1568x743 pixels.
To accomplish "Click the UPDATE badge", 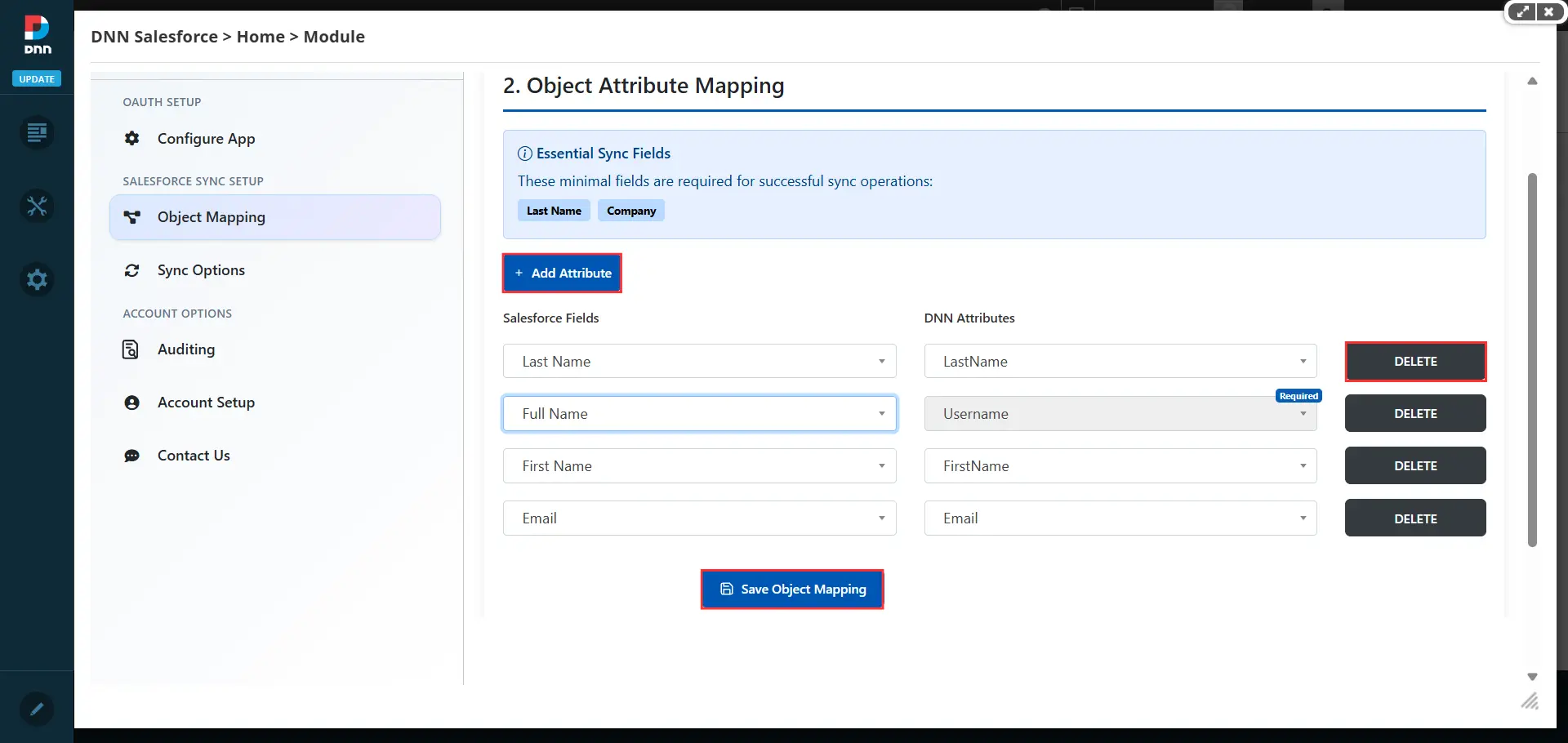I will [37, 79].
